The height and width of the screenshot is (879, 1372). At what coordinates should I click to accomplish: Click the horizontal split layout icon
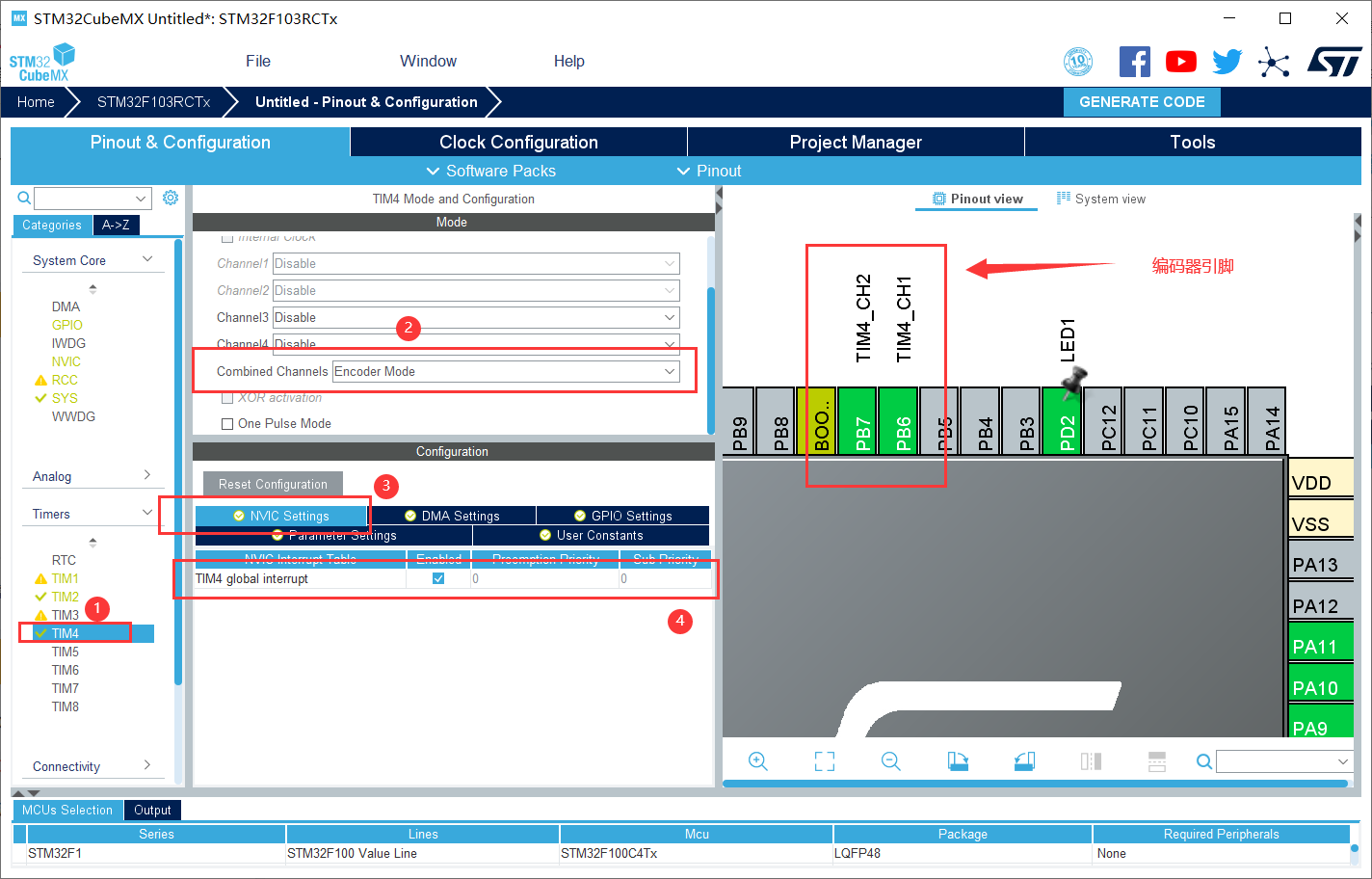(1157, 761)
